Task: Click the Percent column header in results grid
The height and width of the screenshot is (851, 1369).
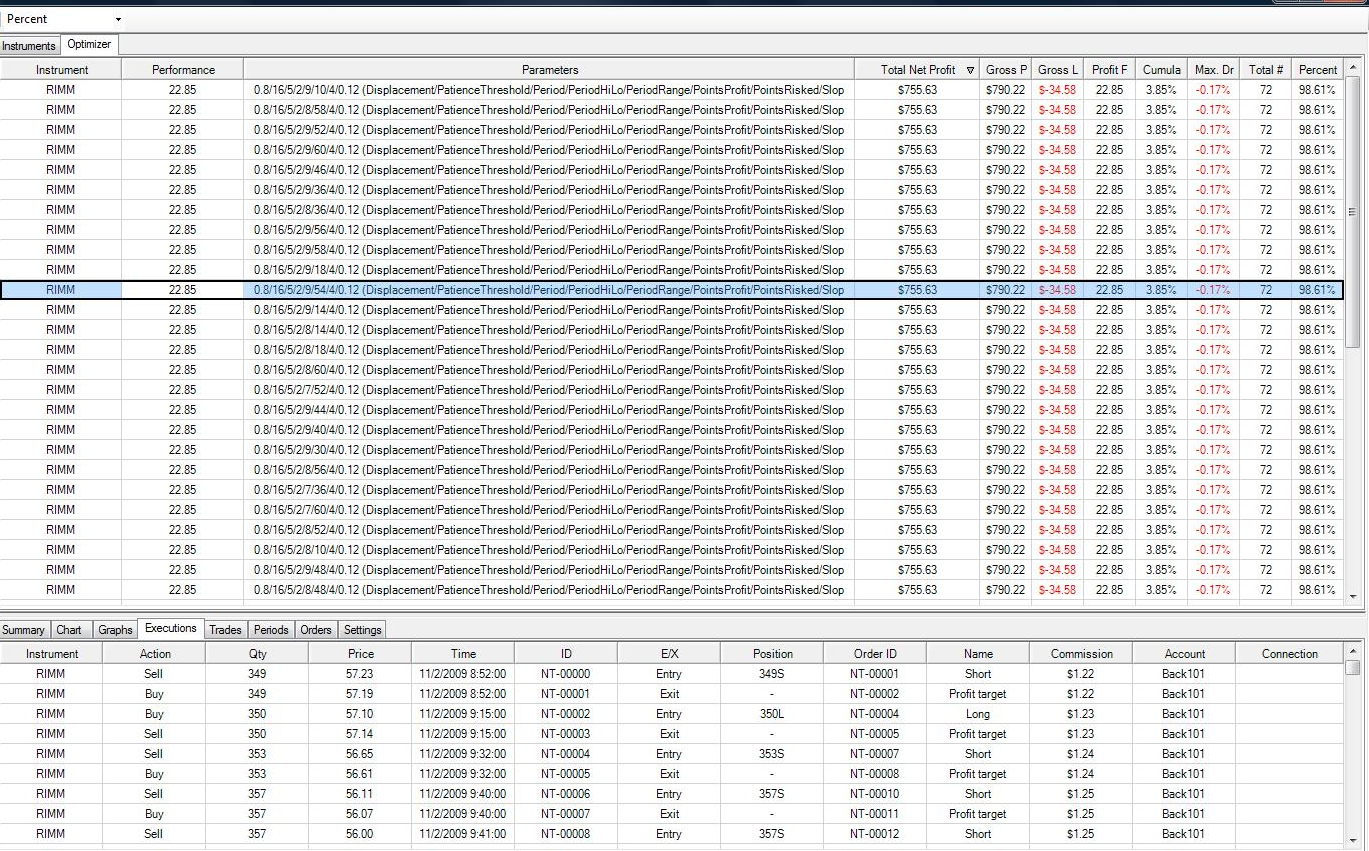Action: click(x=1318, y=70)
